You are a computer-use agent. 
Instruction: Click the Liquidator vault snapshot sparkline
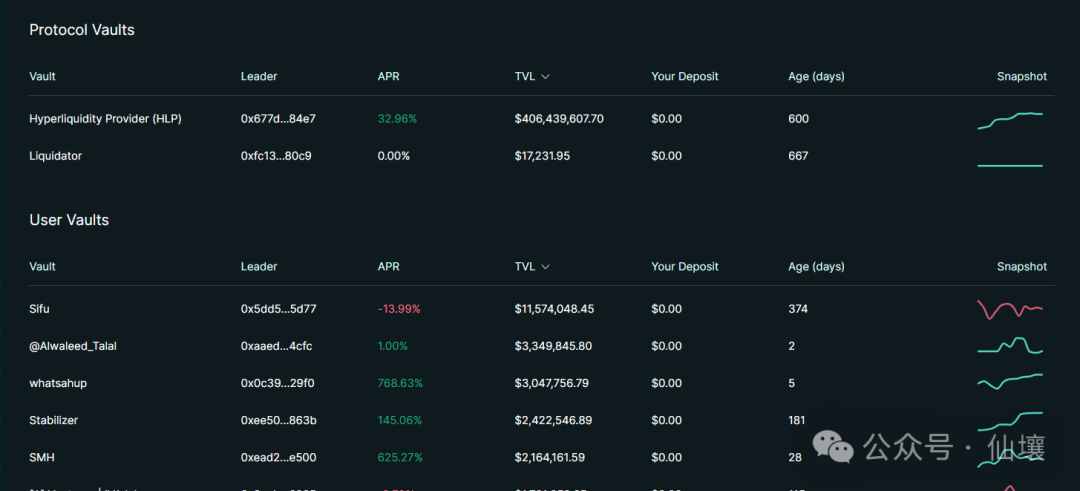pyautogui.click(x=1010, y=165)
